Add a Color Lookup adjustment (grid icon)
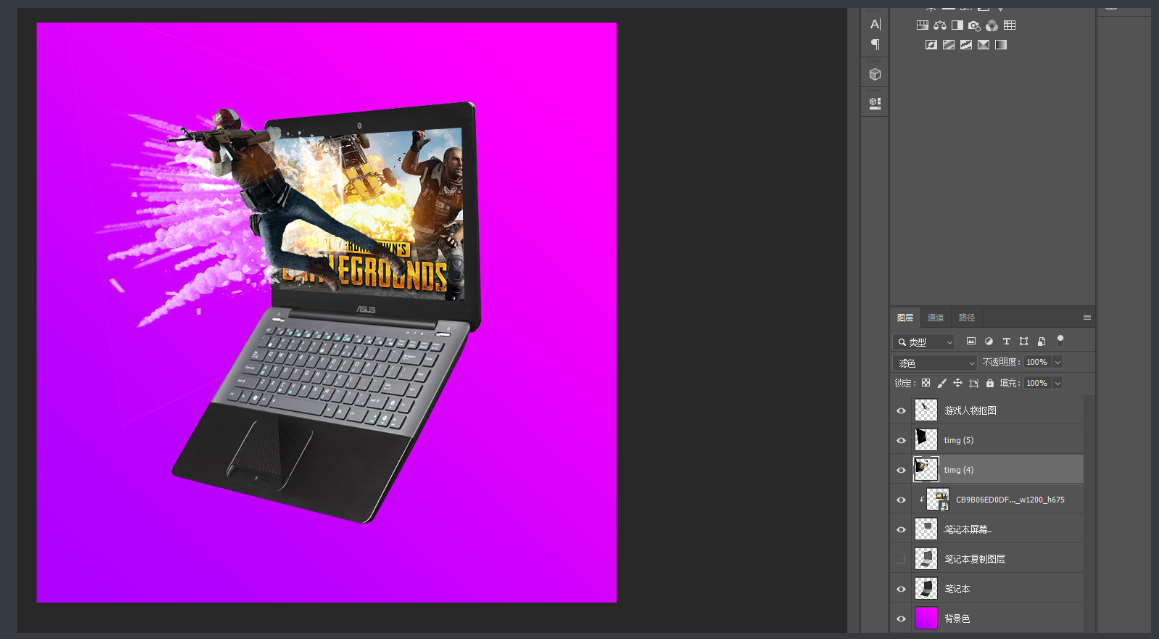The width and height of the screenshot is (1159, 639). point(1010,25)
